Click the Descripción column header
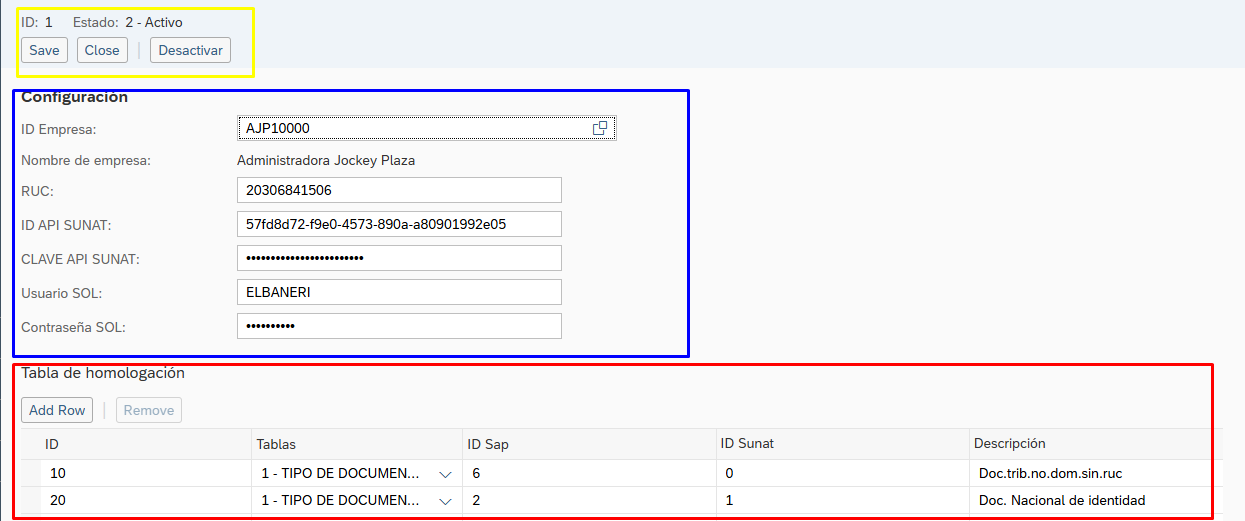The image size is (1245, 521). tap(1012, 444)
